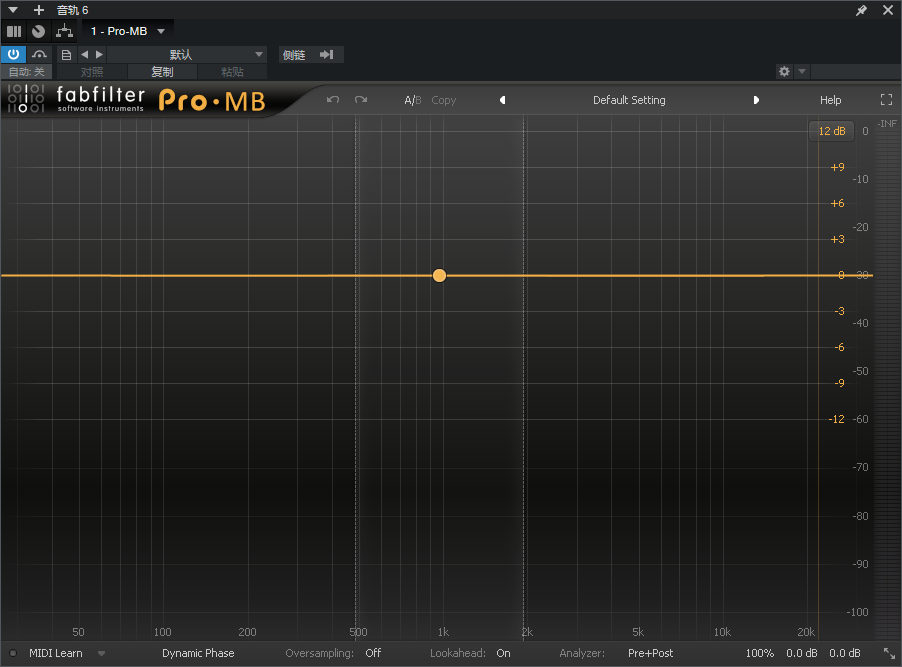
Task: Open the Analyzer Pre+Post settings
Action: [650, 653]
